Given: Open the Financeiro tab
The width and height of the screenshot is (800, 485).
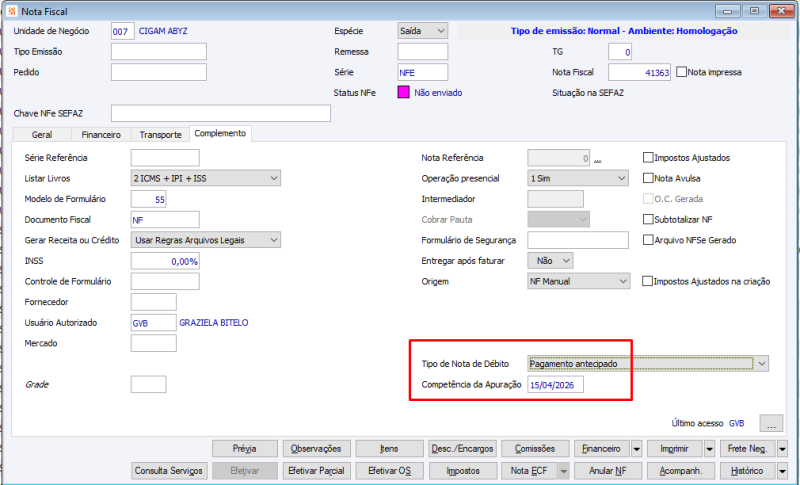Looking at the screenshot, I should click(101, 135).
